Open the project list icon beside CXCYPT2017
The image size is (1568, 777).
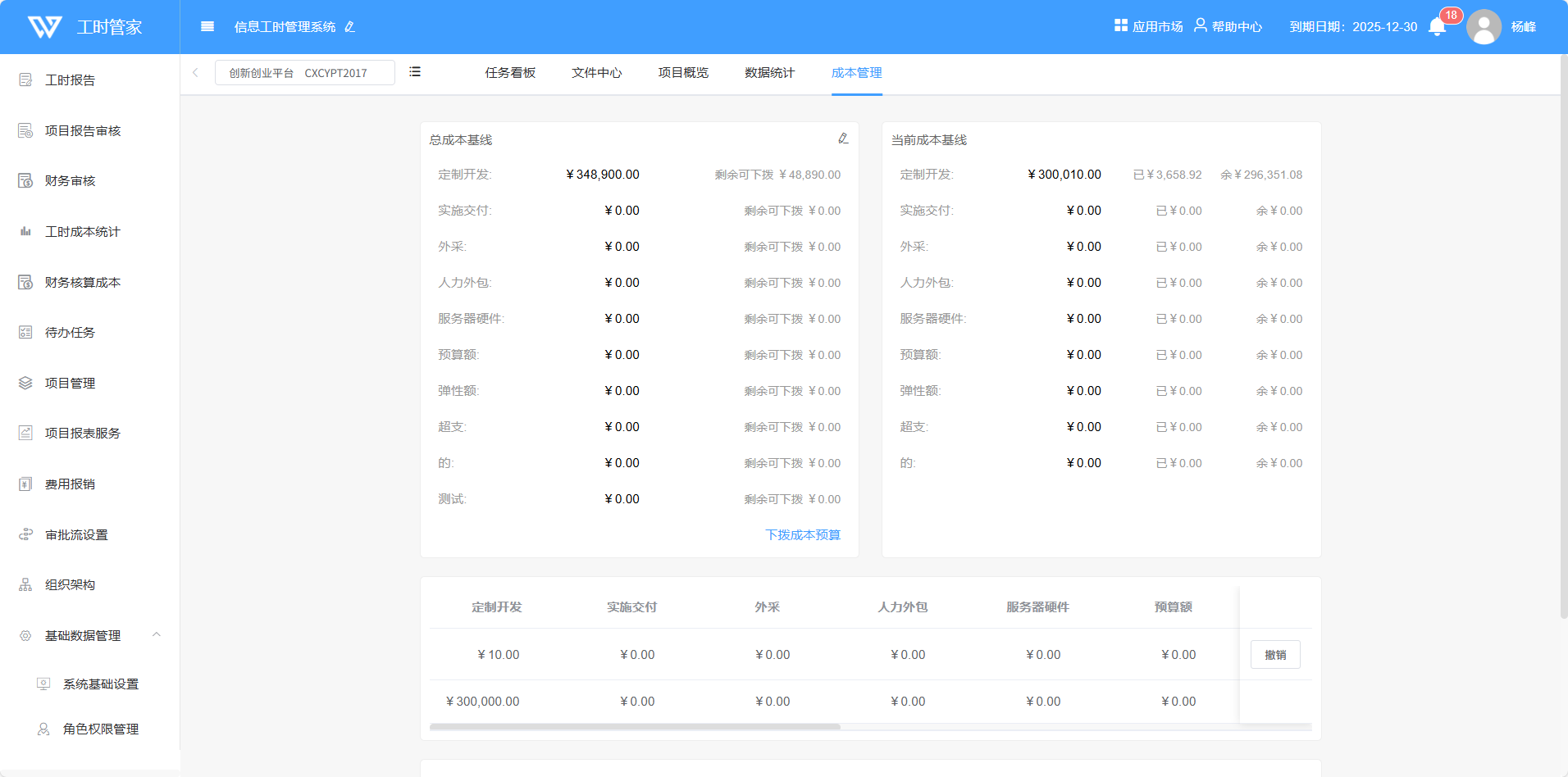tap(415, 72)
